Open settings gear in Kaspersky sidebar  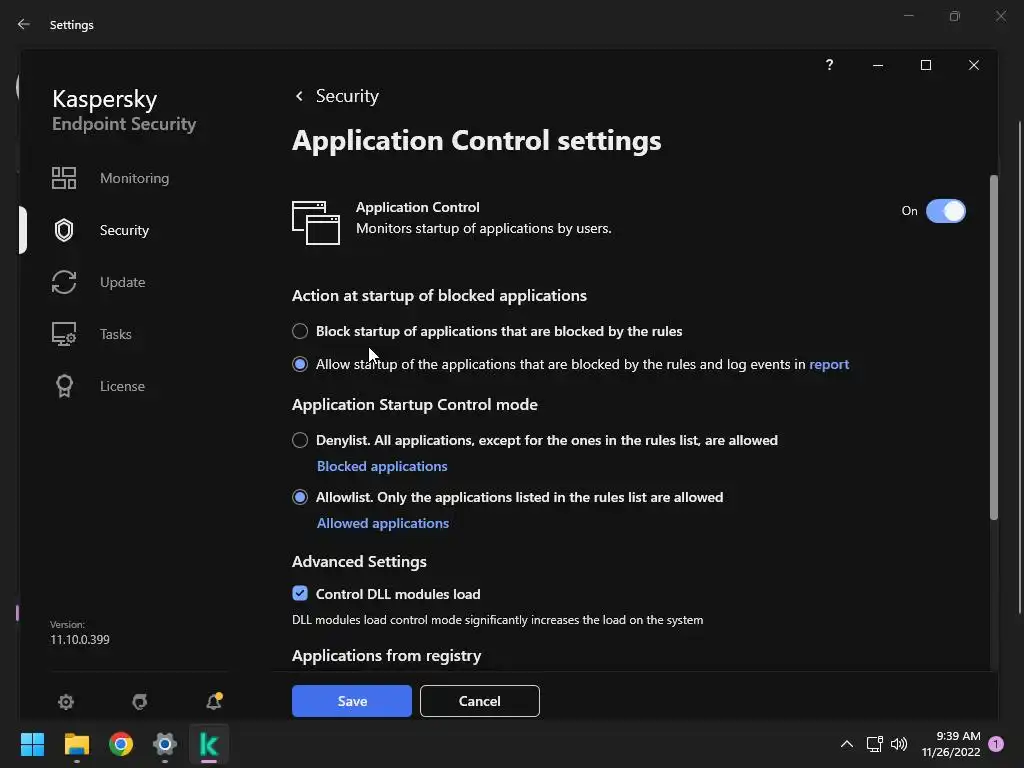pyautogui.click(x=66, y=701)
